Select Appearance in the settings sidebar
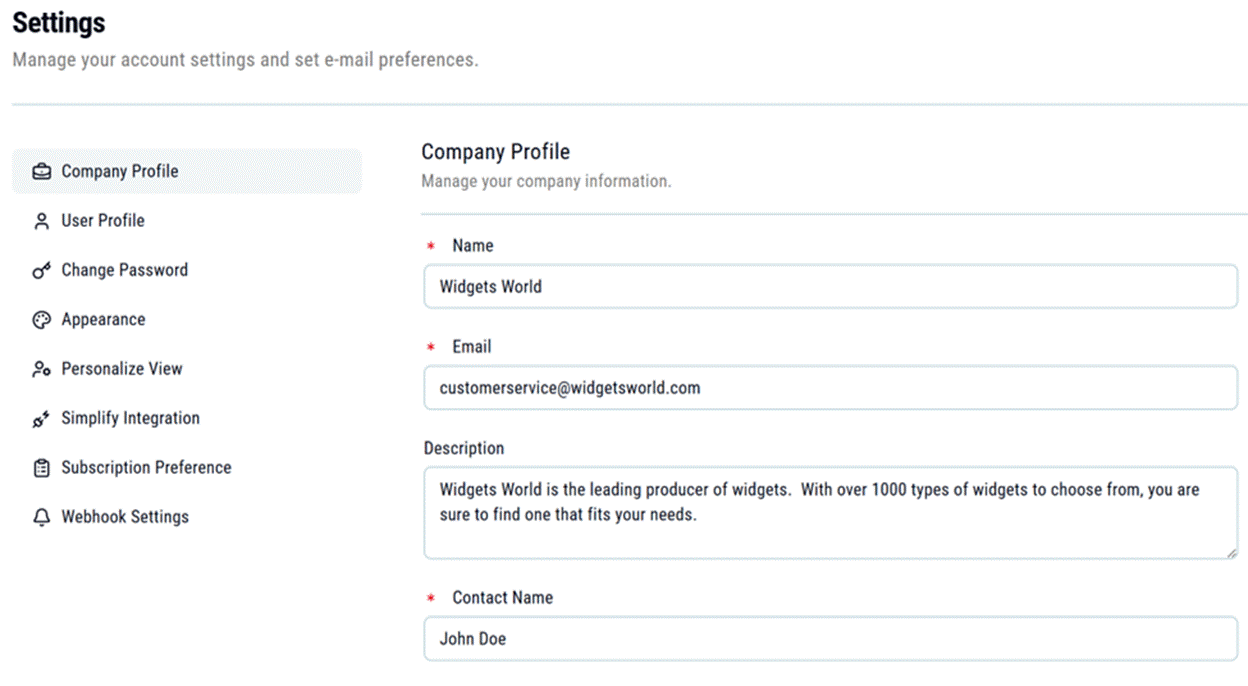 tap(104, 319)
